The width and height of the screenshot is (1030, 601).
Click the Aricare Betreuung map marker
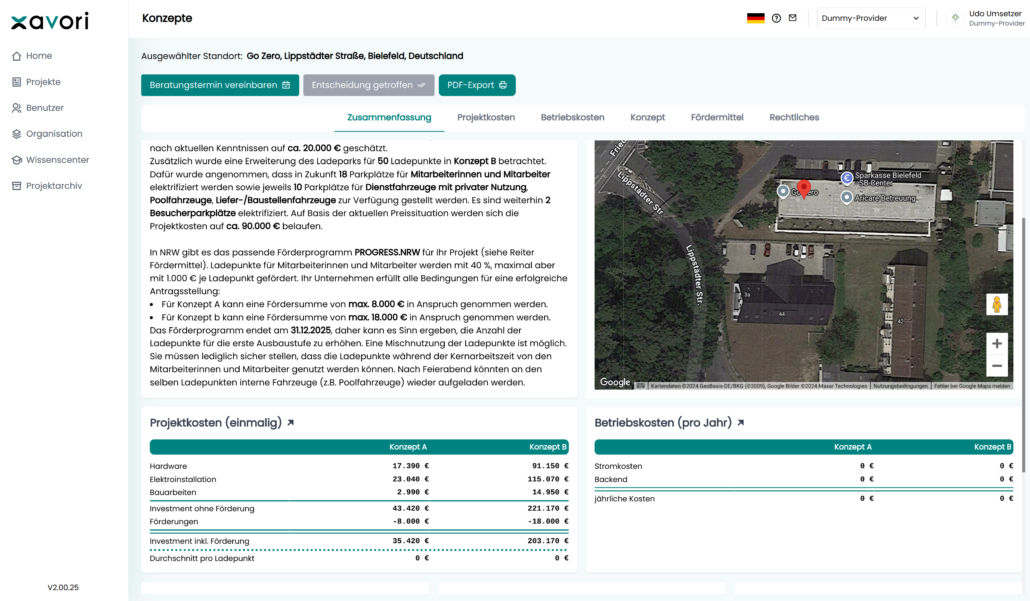coord(847,197)
